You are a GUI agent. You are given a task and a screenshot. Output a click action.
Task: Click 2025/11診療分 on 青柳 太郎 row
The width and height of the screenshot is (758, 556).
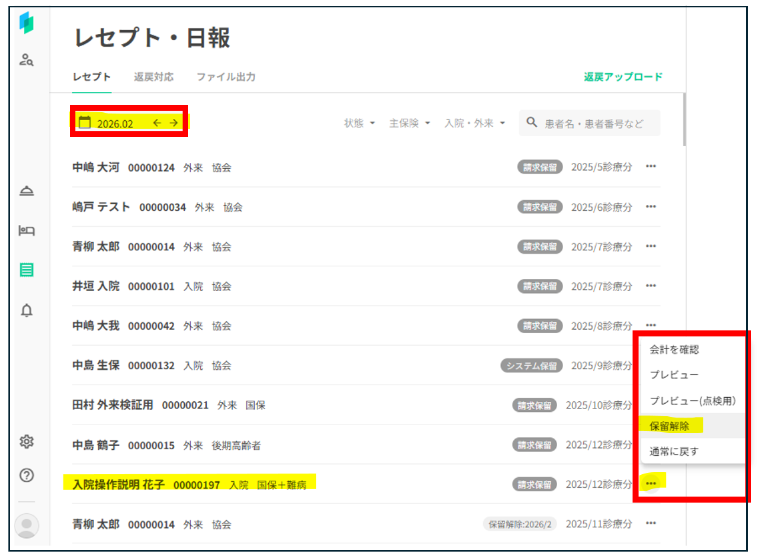[598, 524]
